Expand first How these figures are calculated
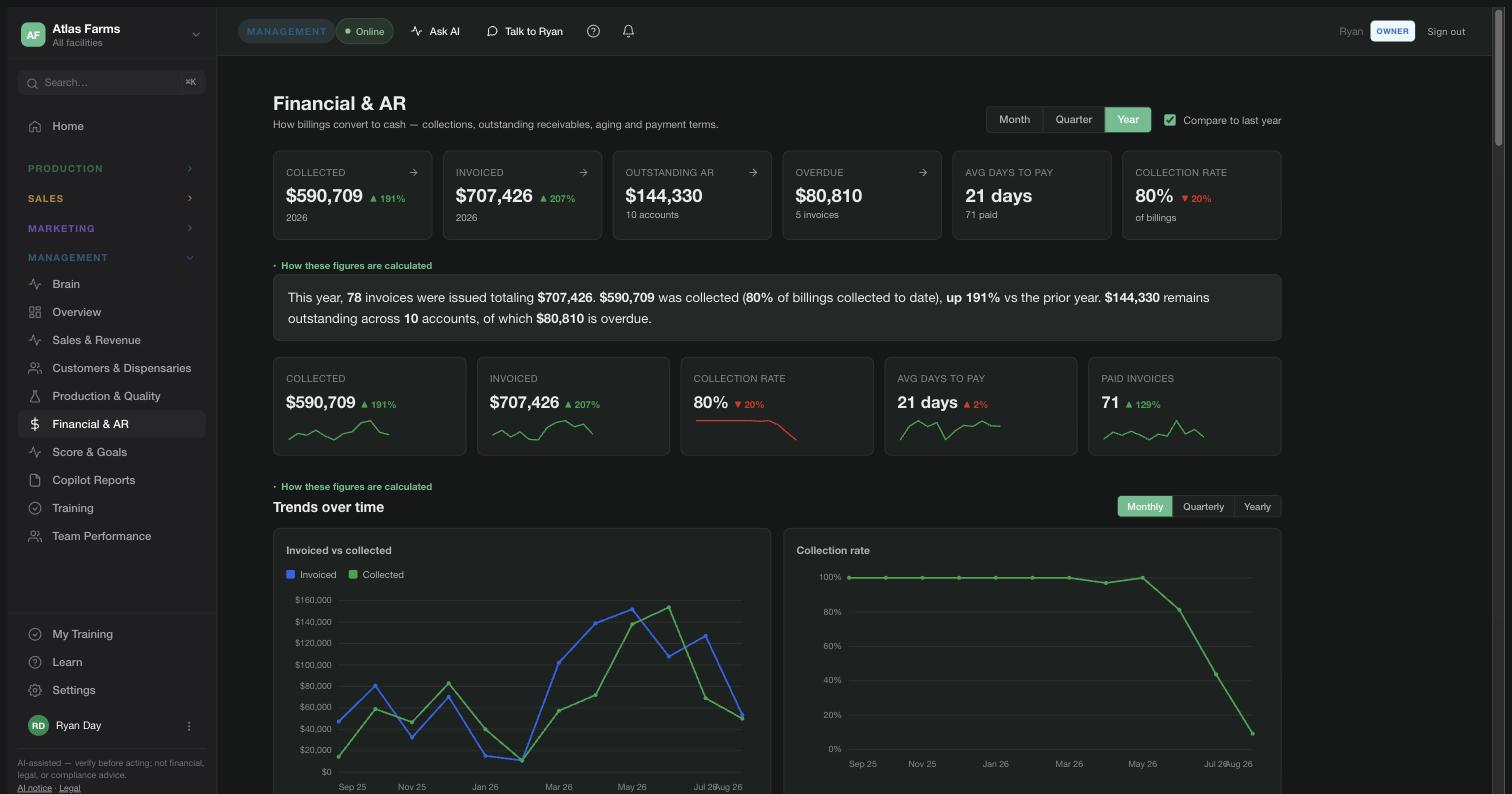 352,266
